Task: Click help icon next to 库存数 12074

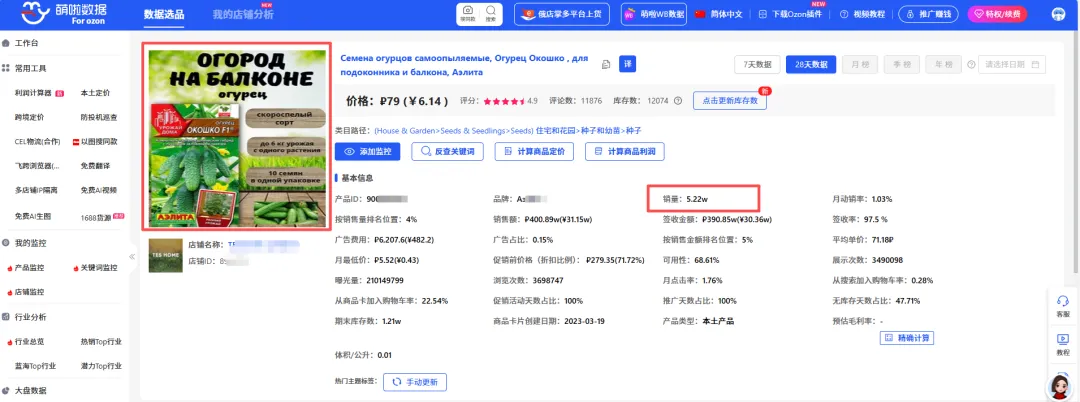Action: click(x=678, y=100)
